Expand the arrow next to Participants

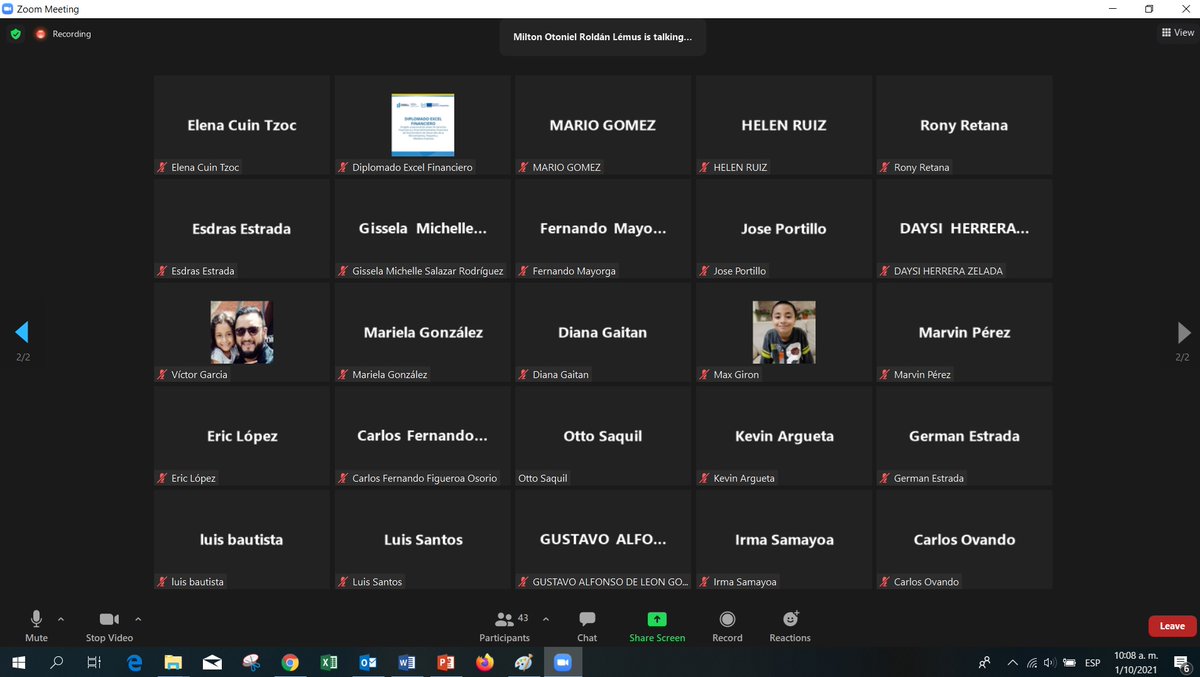coord(545,619)
